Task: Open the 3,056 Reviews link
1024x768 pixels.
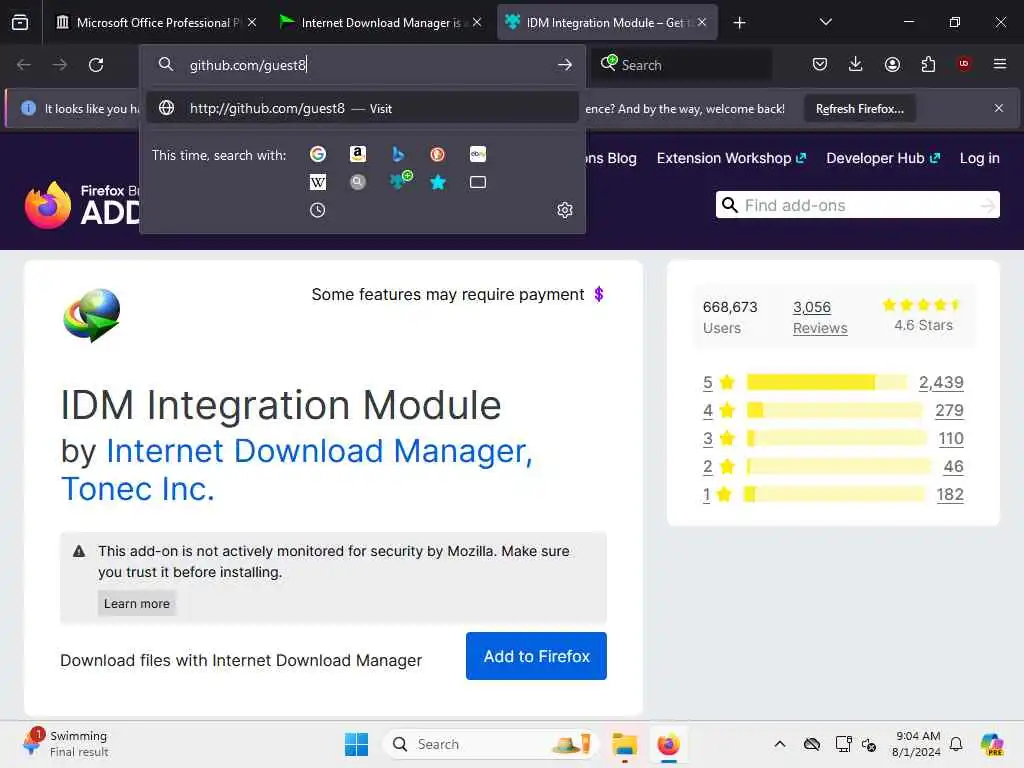Action: (820, 317)
